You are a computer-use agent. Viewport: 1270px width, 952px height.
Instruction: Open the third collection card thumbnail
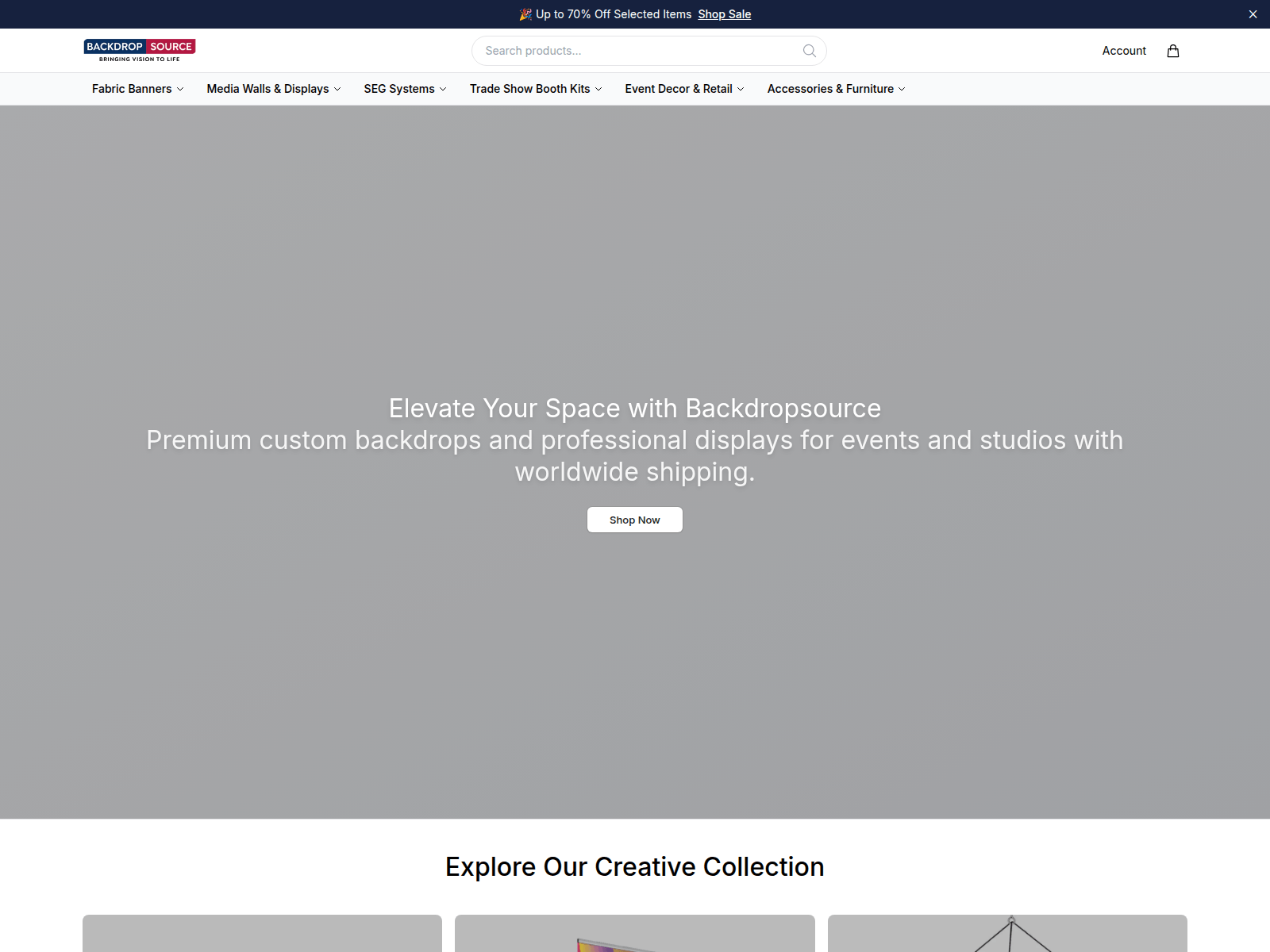(1007, 933)
